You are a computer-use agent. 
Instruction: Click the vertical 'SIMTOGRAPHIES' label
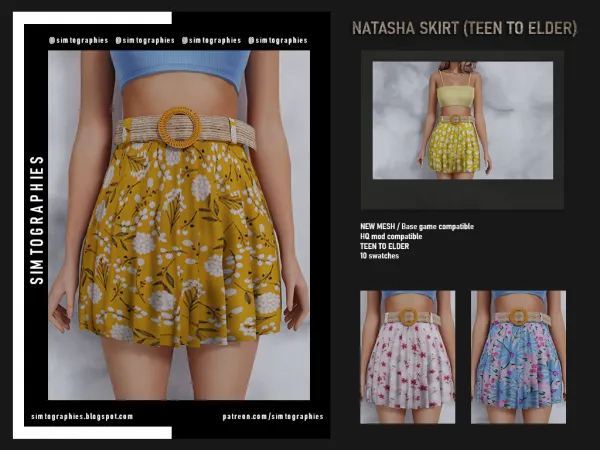click(37, 220)
